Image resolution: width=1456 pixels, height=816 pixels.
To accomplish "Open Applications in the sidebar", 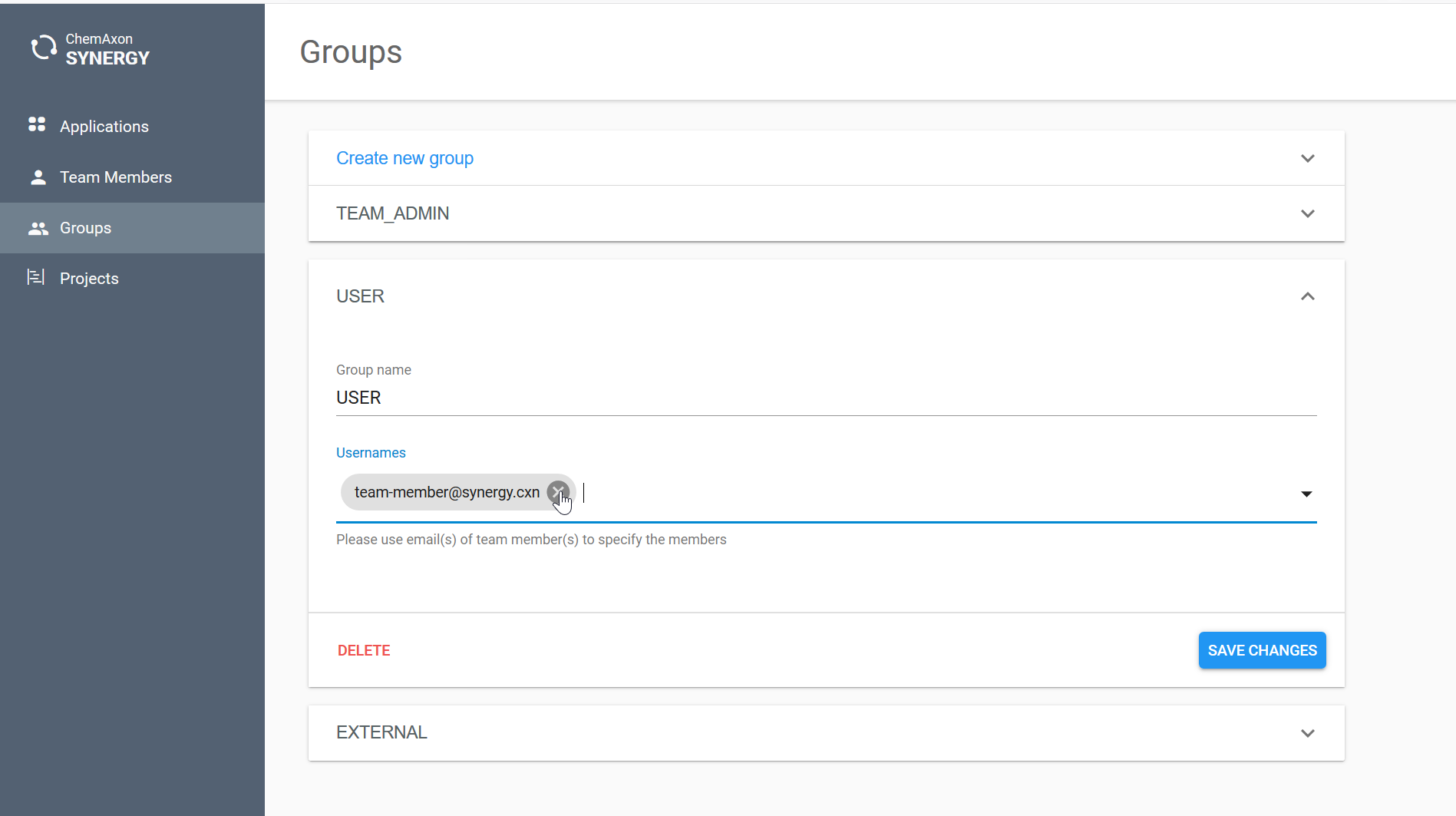I will (104, 127).
